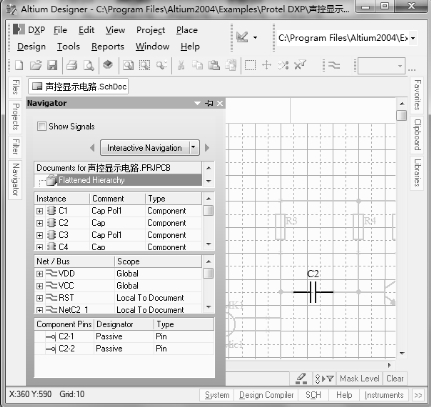Open the Place menu
The image size is (431, 407).
(x=187, y=30)
